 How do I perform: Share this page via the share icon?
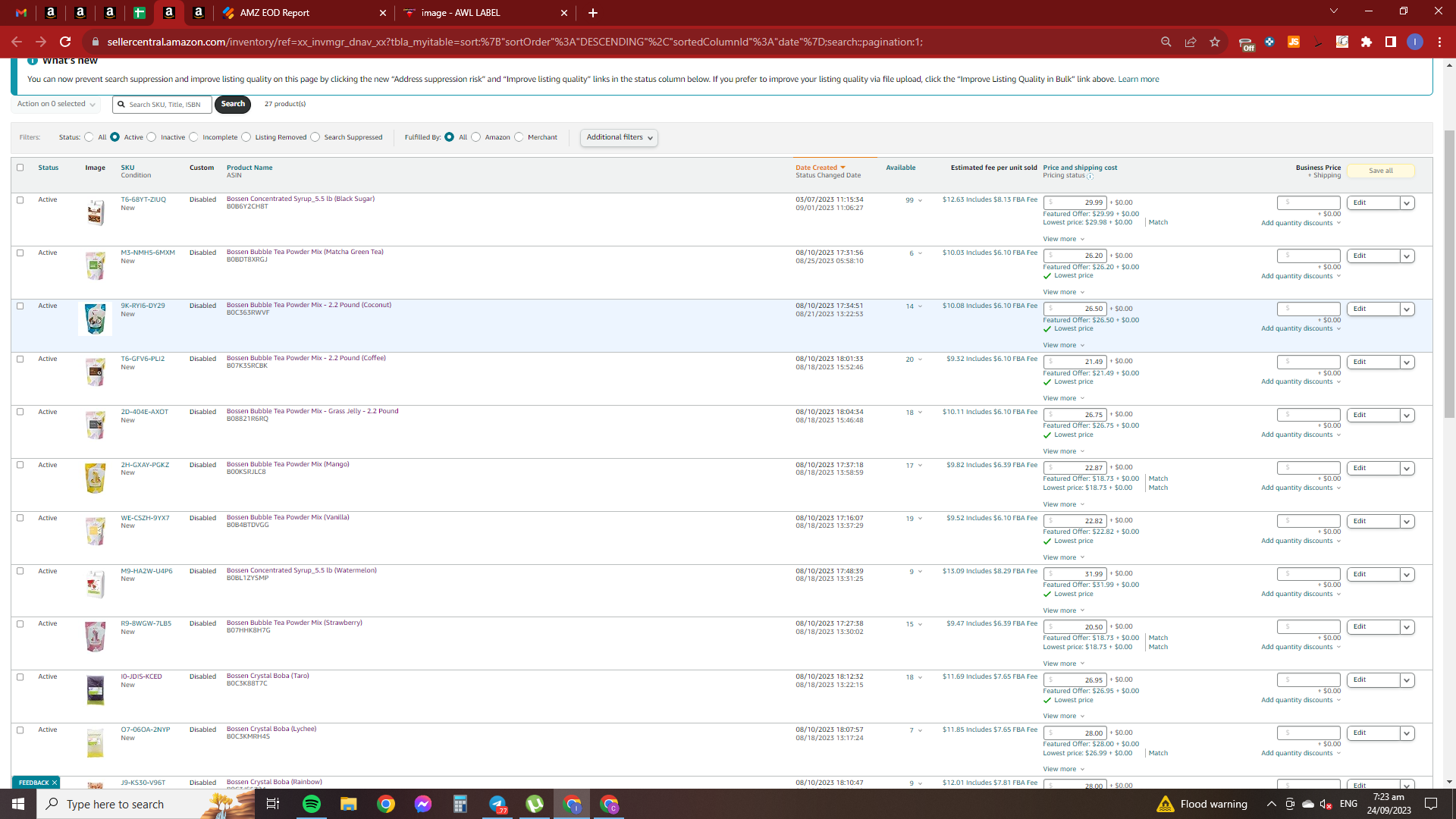coord(1191,42)
